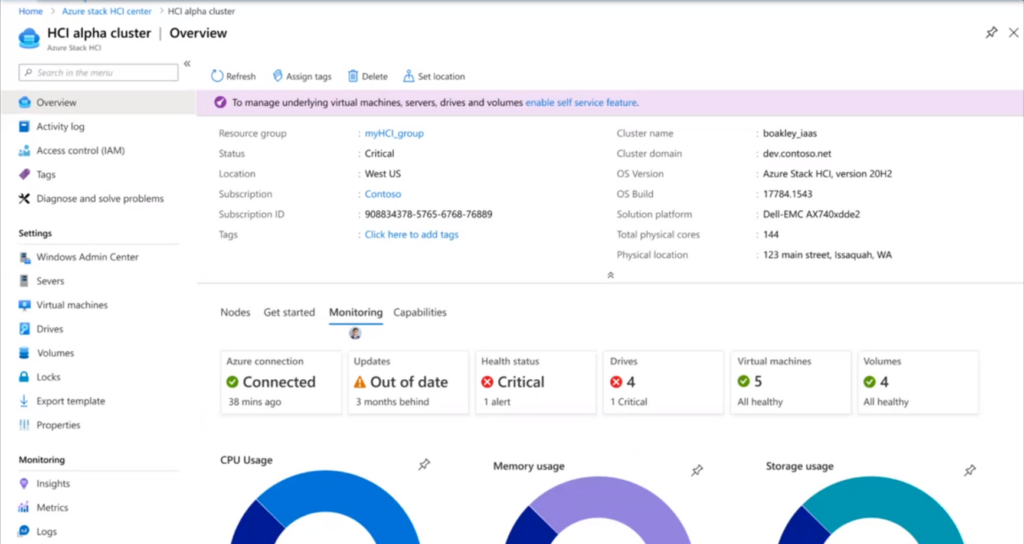
Task: Click the Delete trash icon
Action: tap(353, 76)
